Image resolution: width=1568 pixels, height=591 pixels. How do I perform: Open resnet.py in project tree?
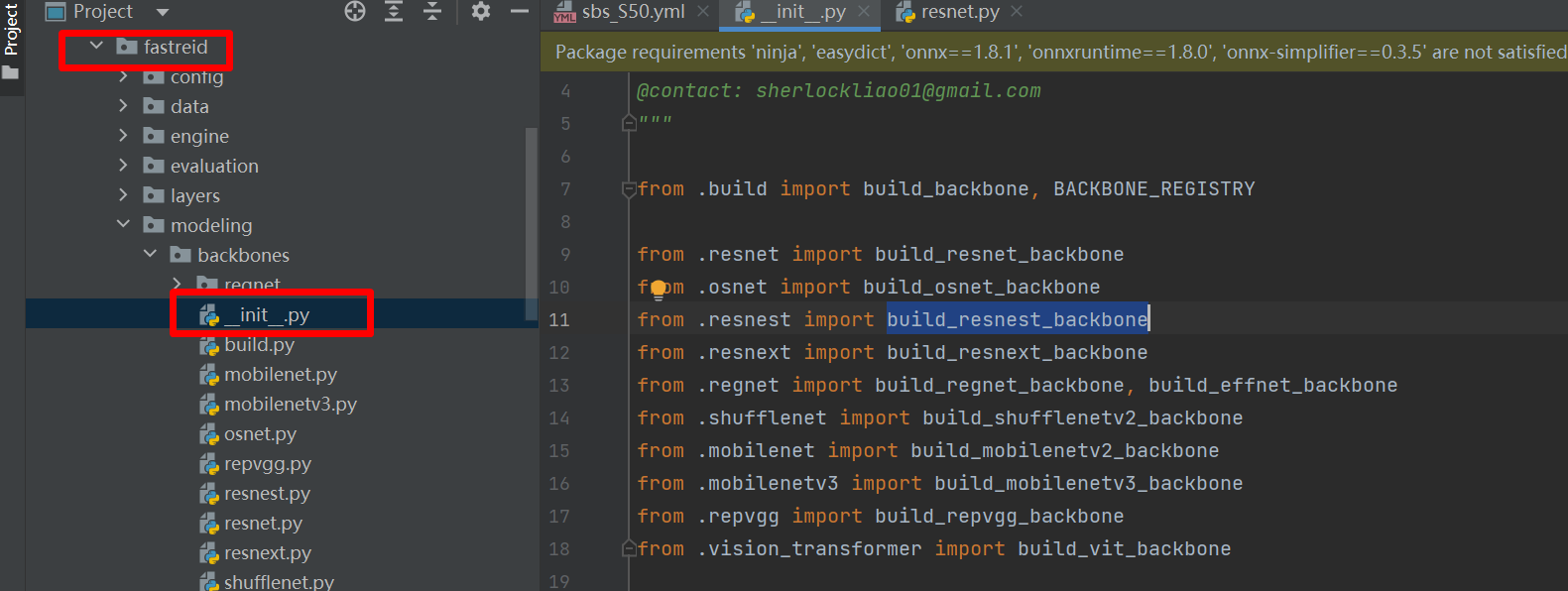coord(263,523)
